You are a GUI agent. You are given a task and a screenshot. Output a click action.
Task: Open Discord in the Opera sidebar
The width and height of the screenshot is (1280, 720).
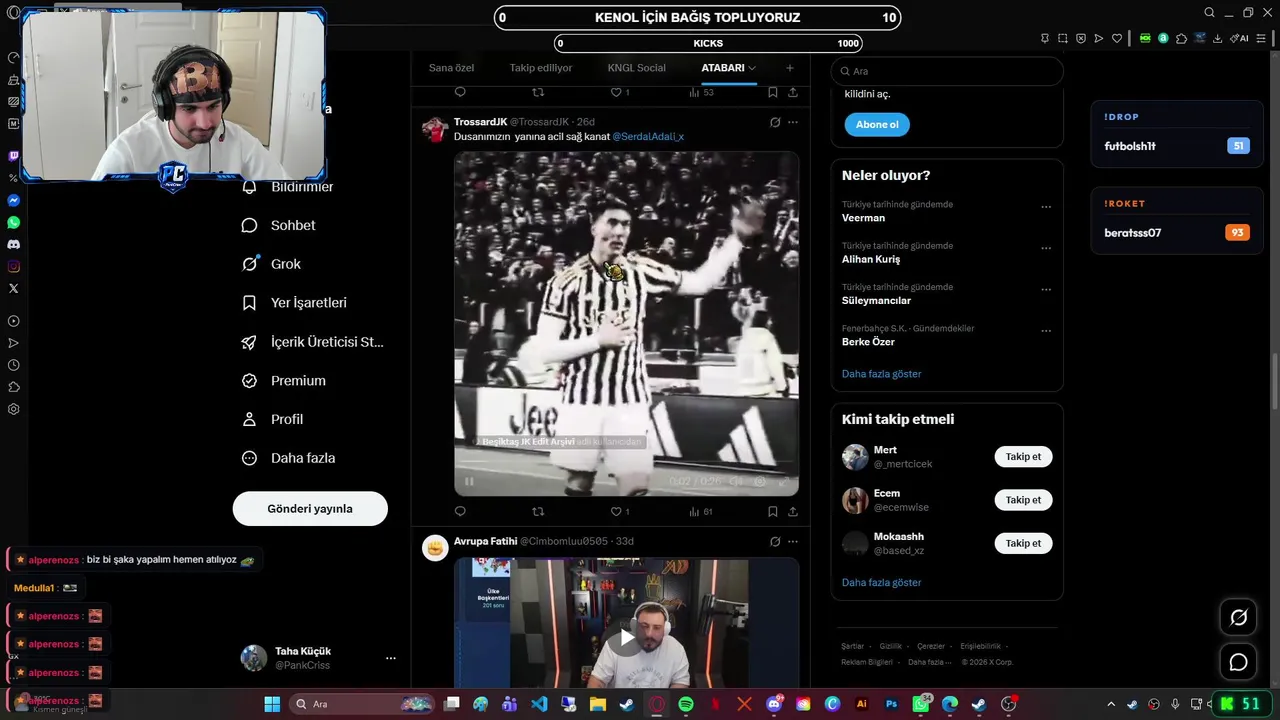(14, 244)
